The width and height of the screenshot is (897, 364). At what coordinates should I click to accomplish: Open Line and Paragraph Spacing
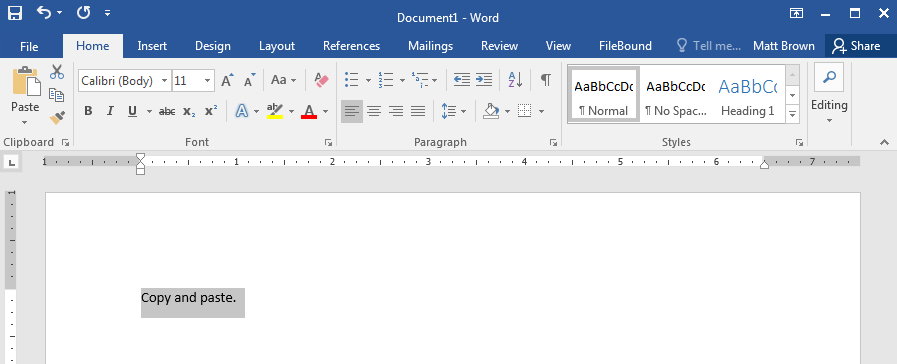(449, 111)
